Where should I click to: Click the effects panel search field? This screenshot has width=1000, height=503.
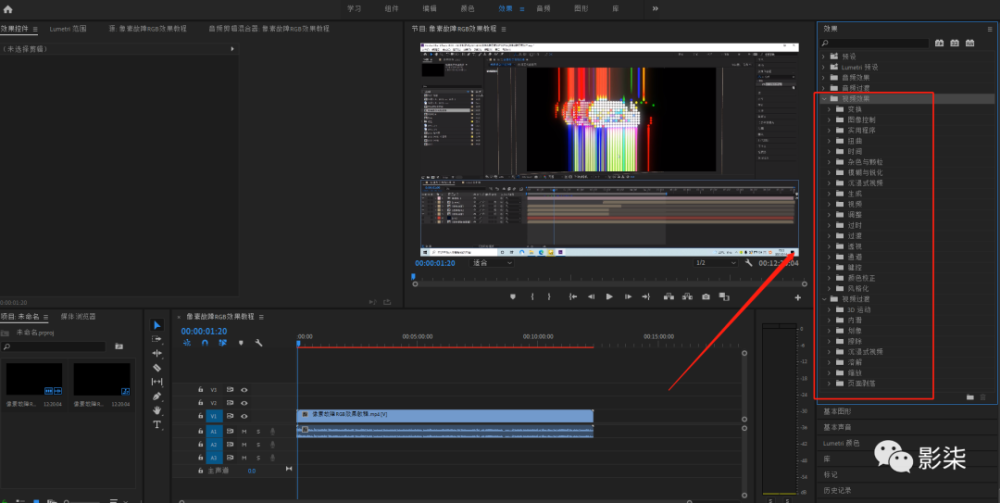coord(875,43)
